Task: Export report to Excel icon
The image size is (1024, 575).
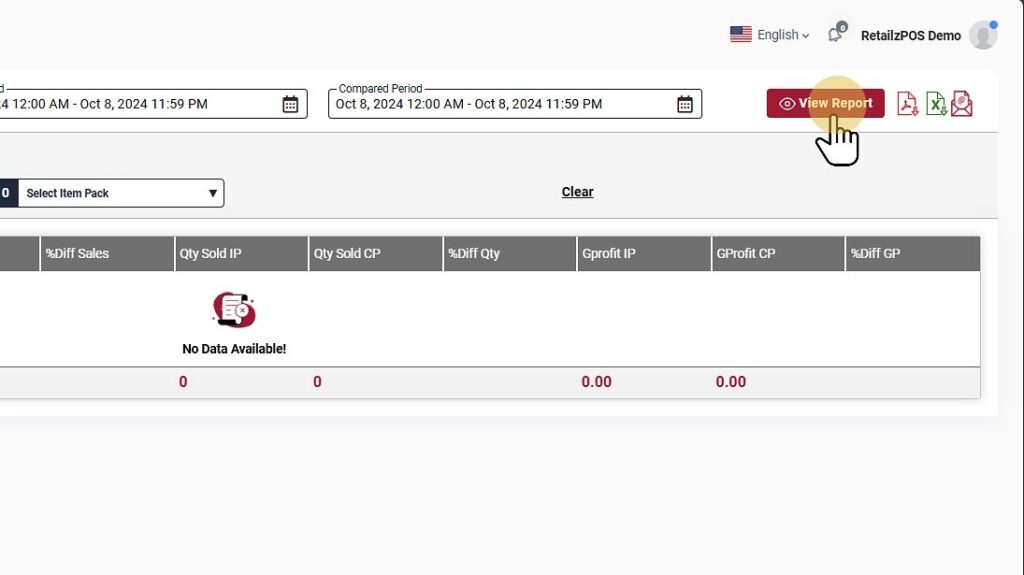Action: click(936, 104)
